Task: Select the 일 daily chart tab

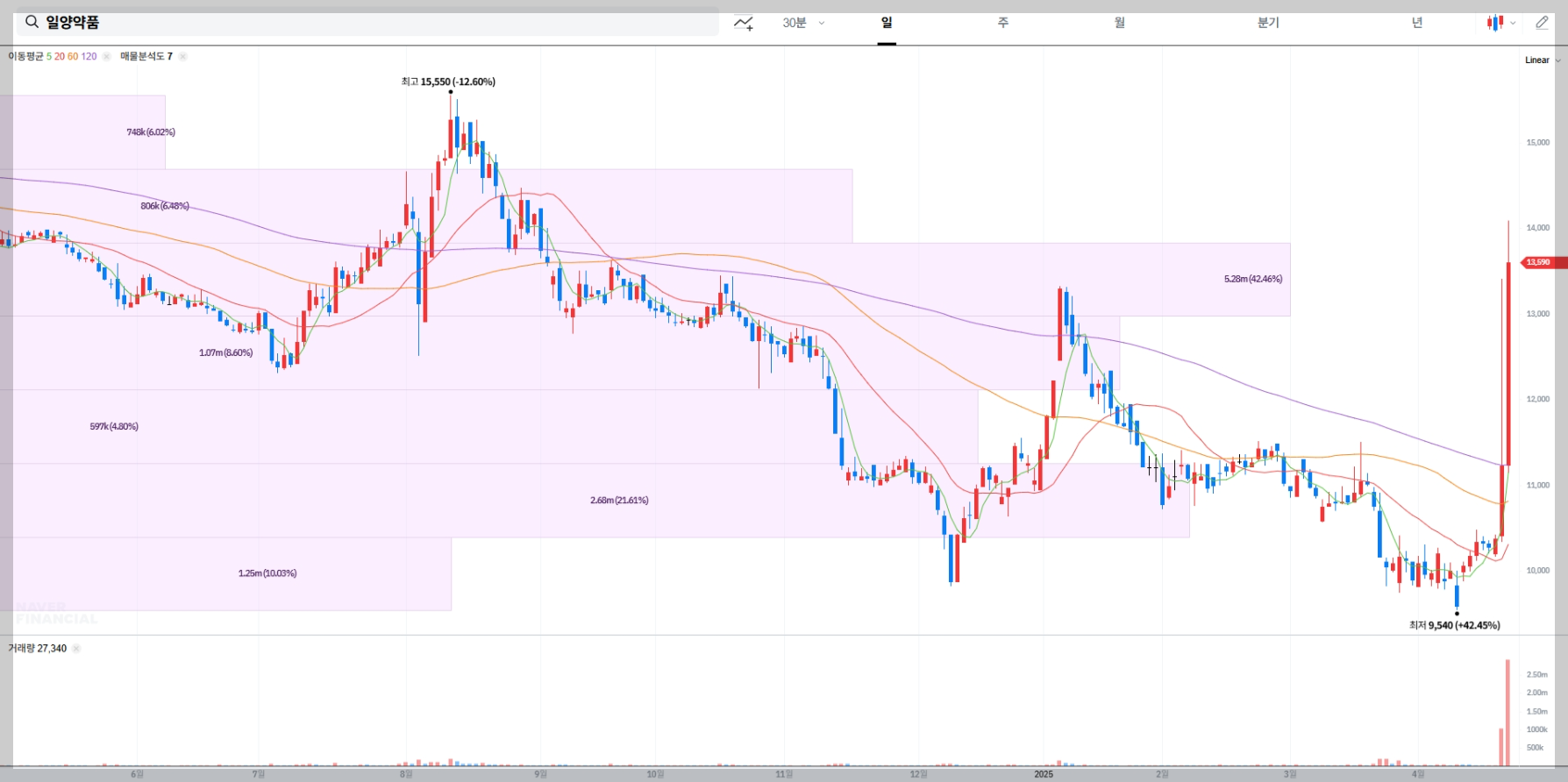Action: [x=887, y=23]
